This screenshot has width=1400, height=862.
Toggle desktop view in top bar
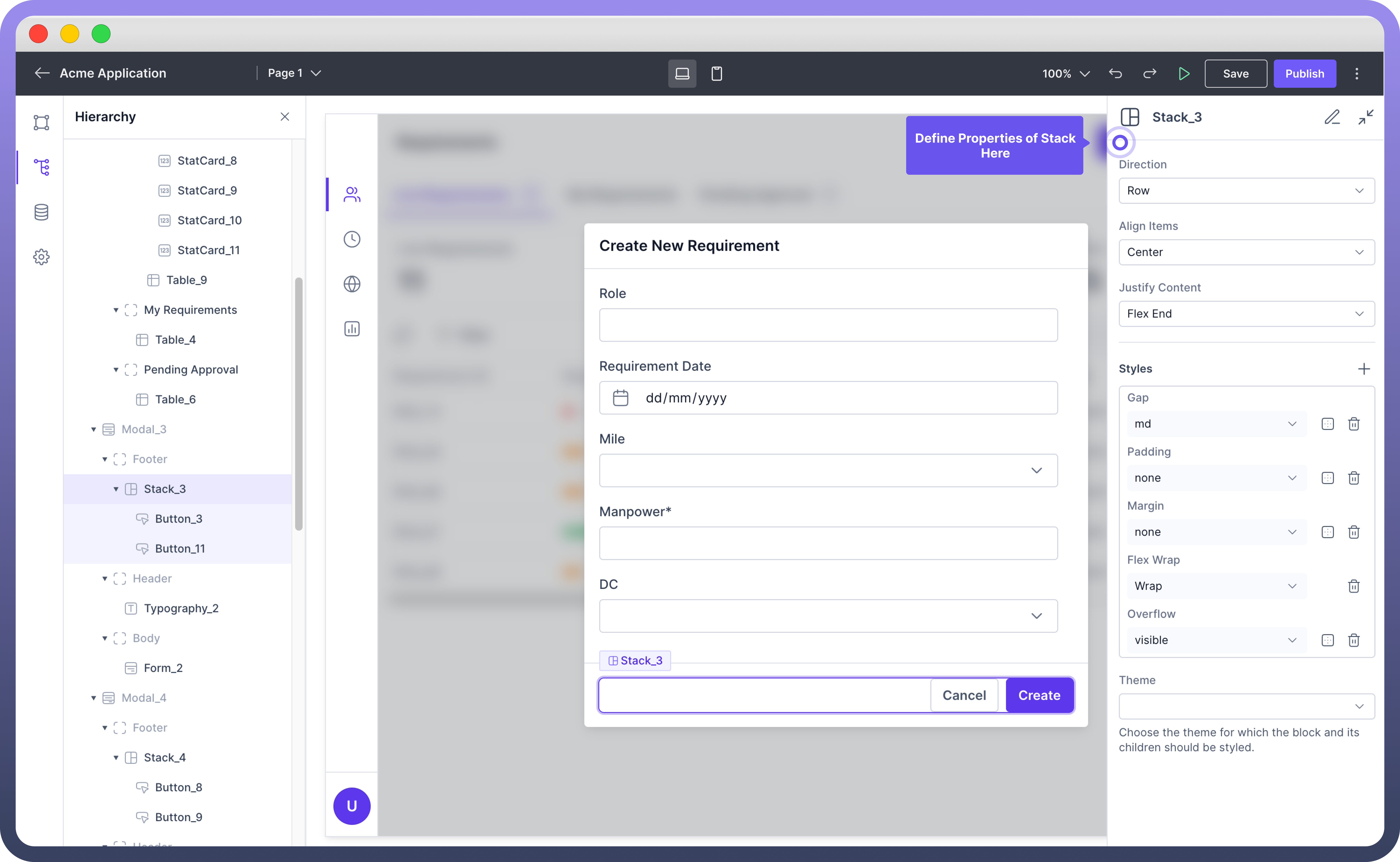pyautogui.click(x=682, y=73)
